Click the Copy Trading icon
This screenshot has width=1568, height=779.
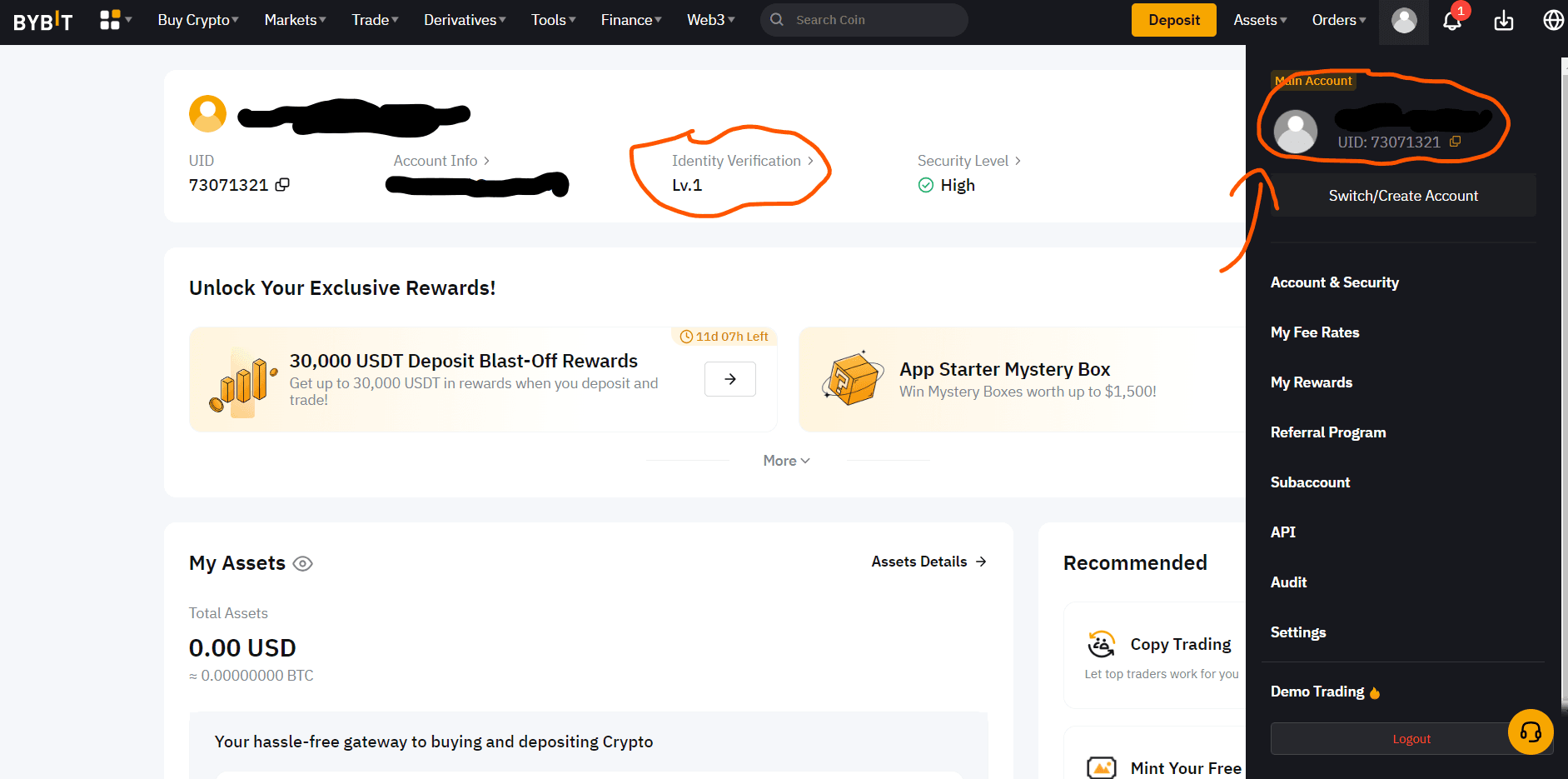tap(1101, 644)
